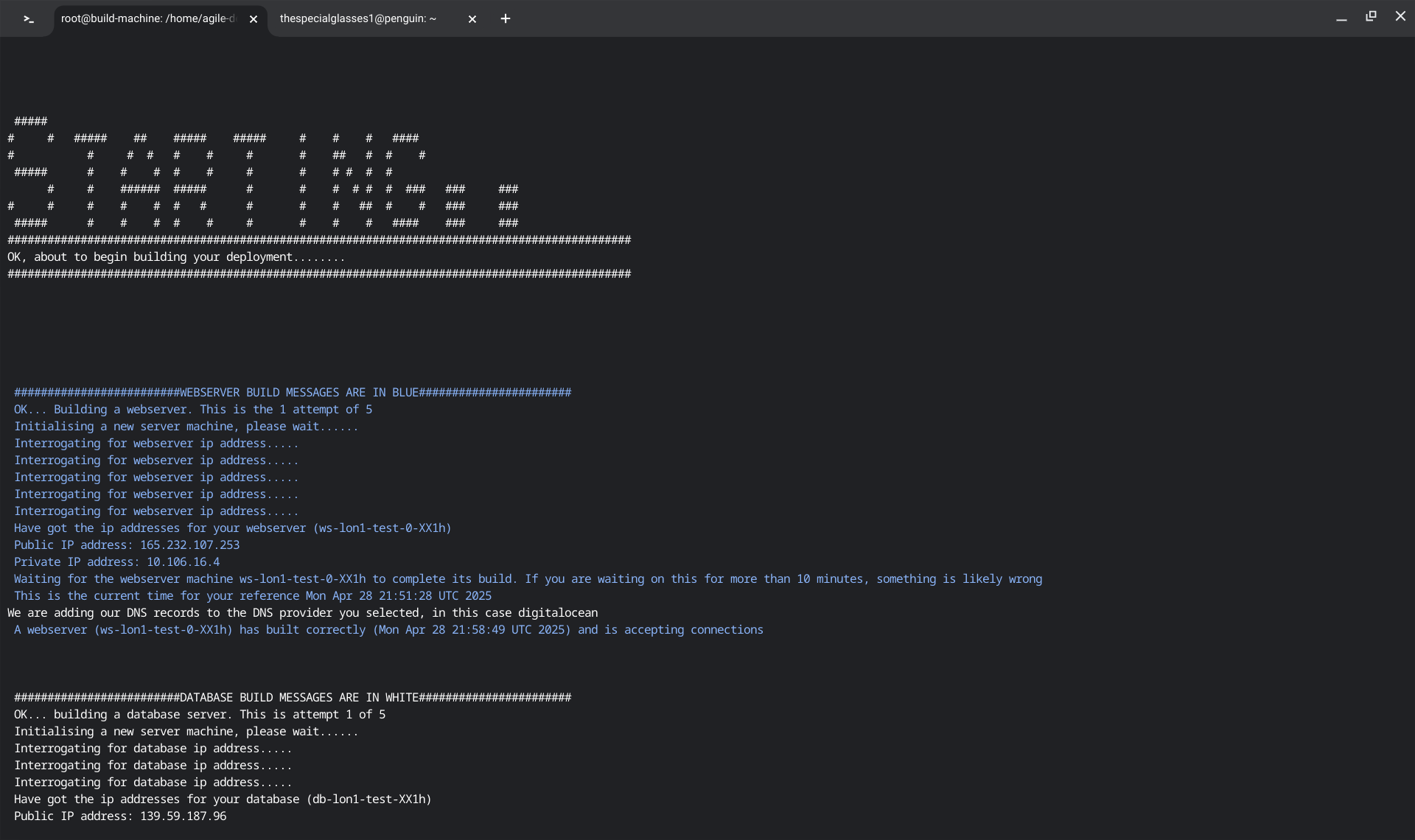Click the webserver name ws-lon1-test-0-XX1h text
1415x840 pixels.
coord(382,528)
